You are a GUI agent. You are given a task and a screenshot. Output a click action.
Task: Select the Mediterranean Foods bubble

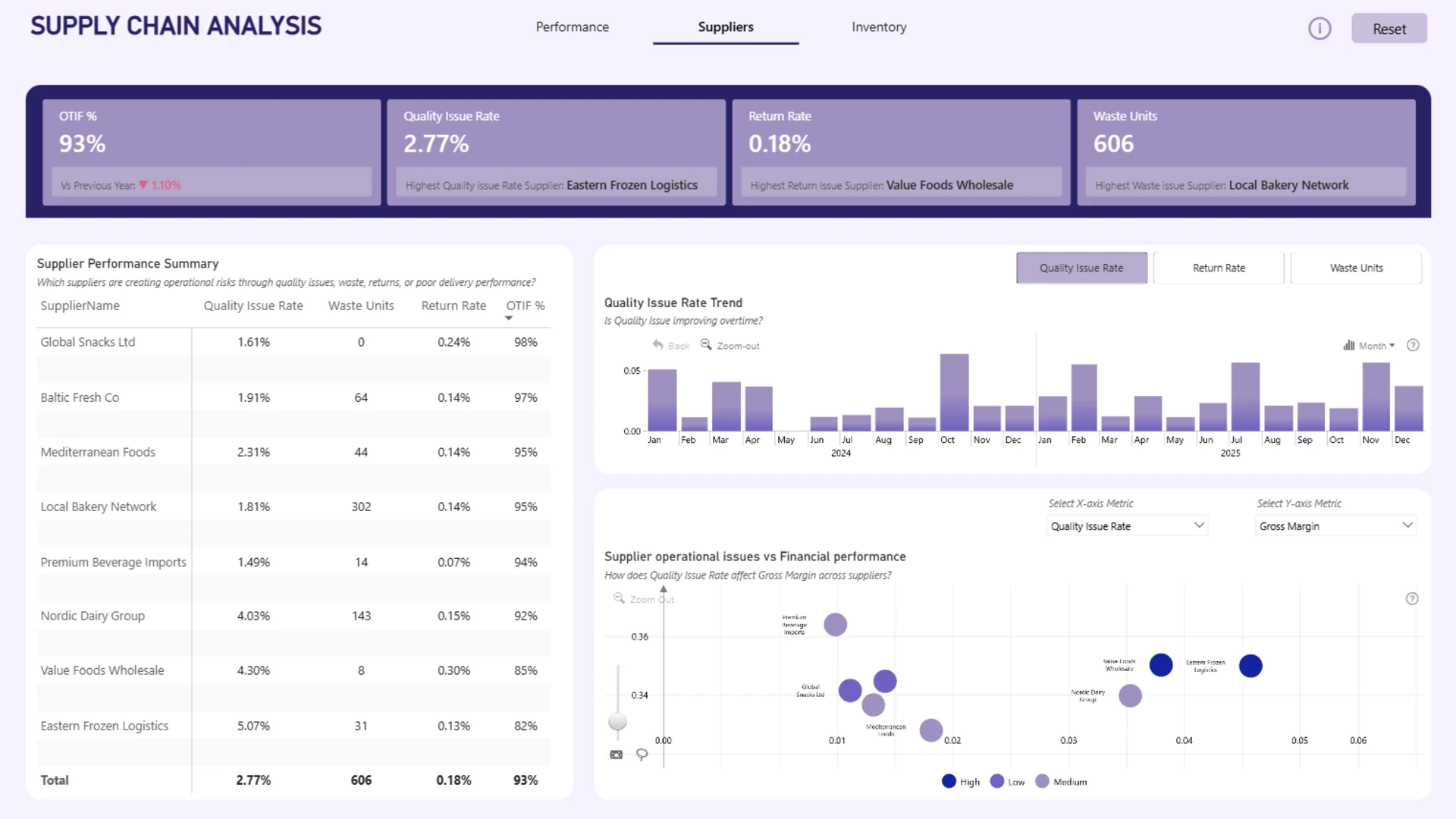931,730
